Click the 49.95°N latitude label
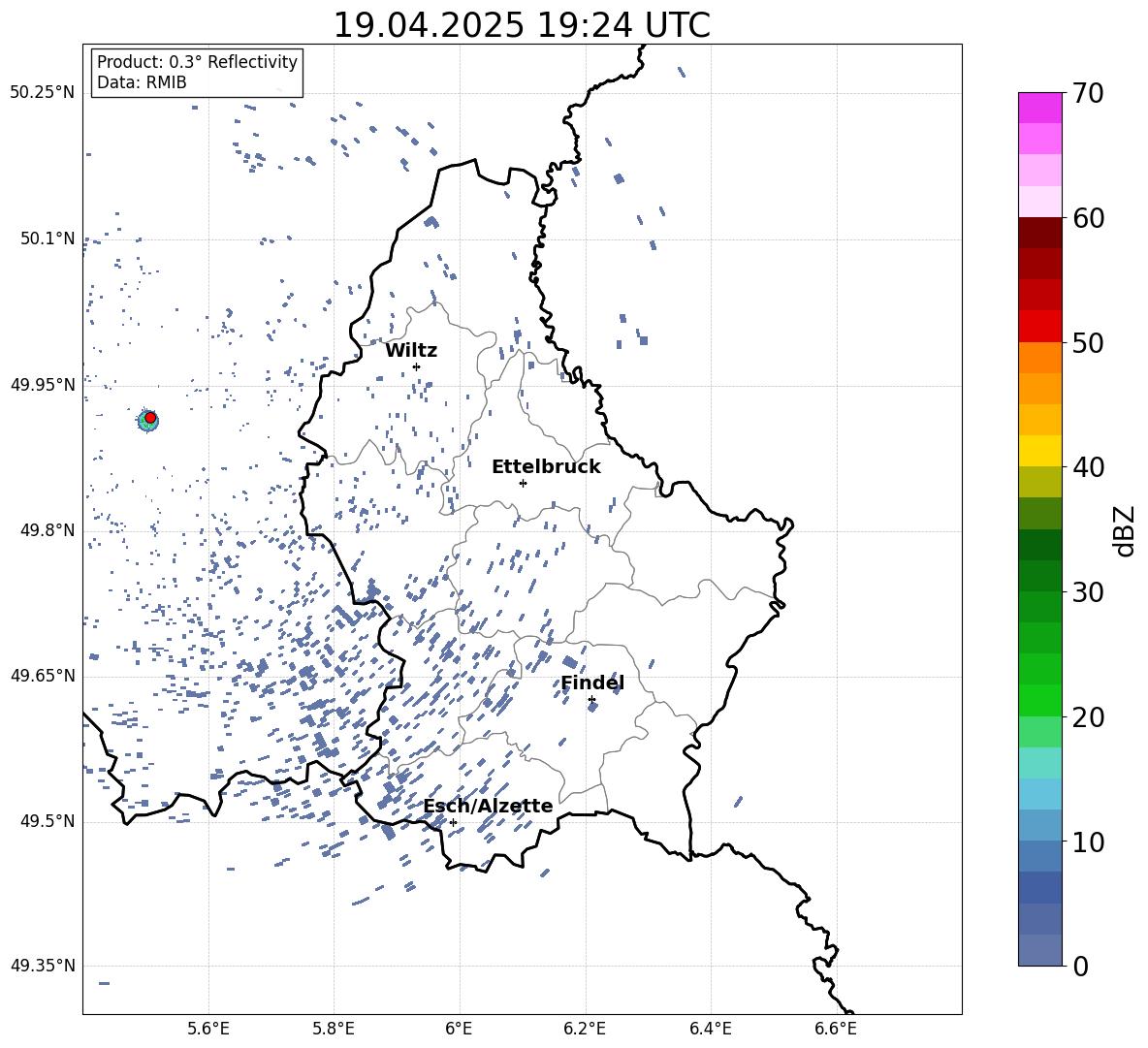 [43, 384]
